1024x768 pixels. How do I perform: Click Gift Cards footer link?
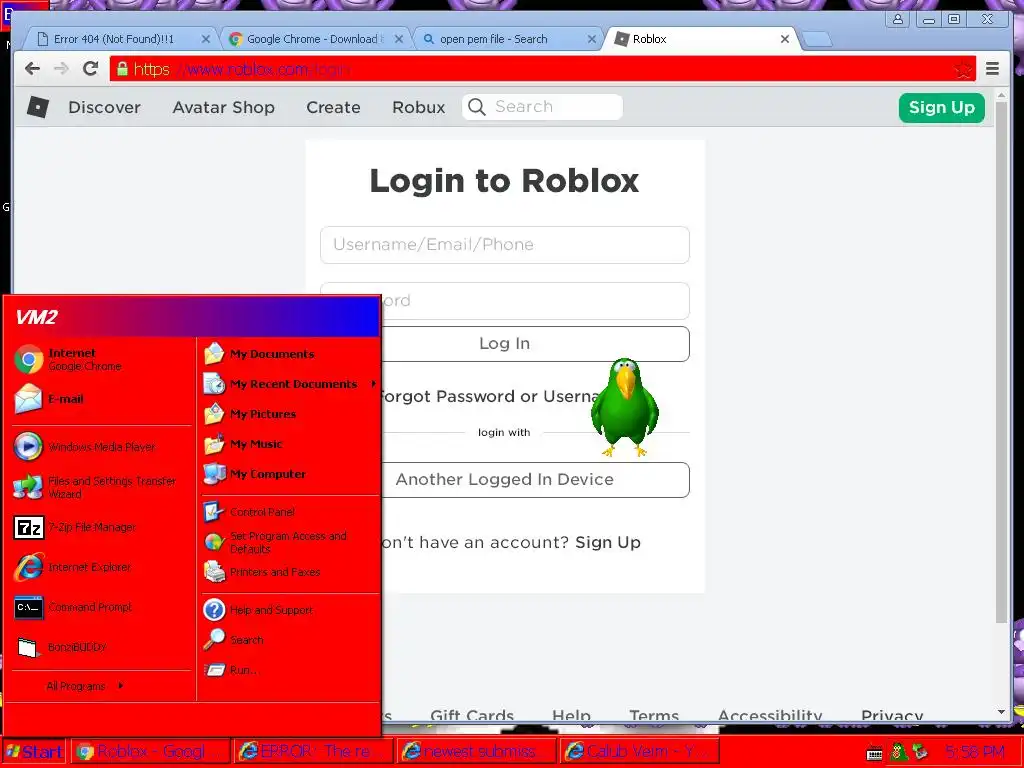point(472,714)
